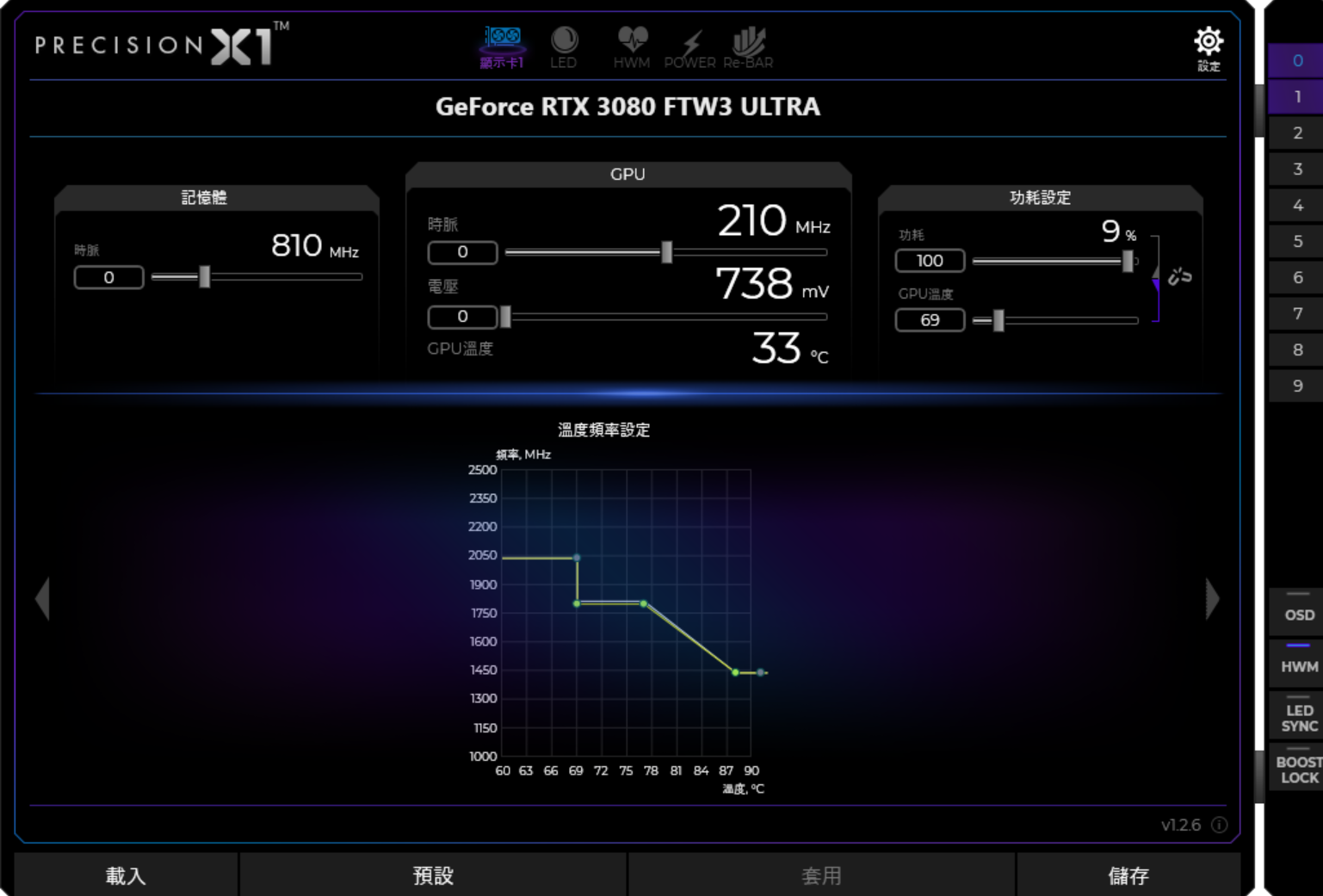The width and height of the screenshot is (1323, 896).
Task: Click the temperature target field showing 69
Action: pyautogui.click(x=930, y=320)
